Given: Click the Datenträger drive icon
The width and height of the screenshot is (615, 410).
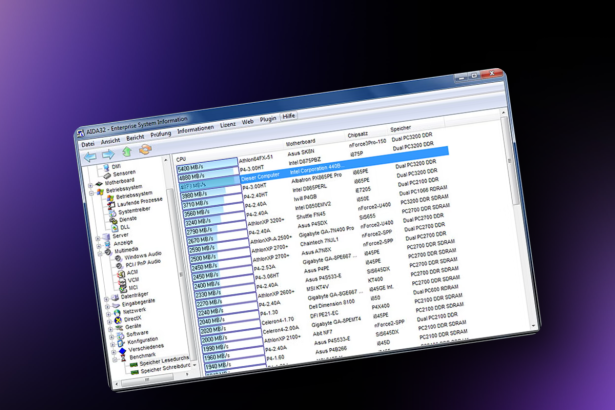Looking at the screenshot, I should [x=114, y=298].
